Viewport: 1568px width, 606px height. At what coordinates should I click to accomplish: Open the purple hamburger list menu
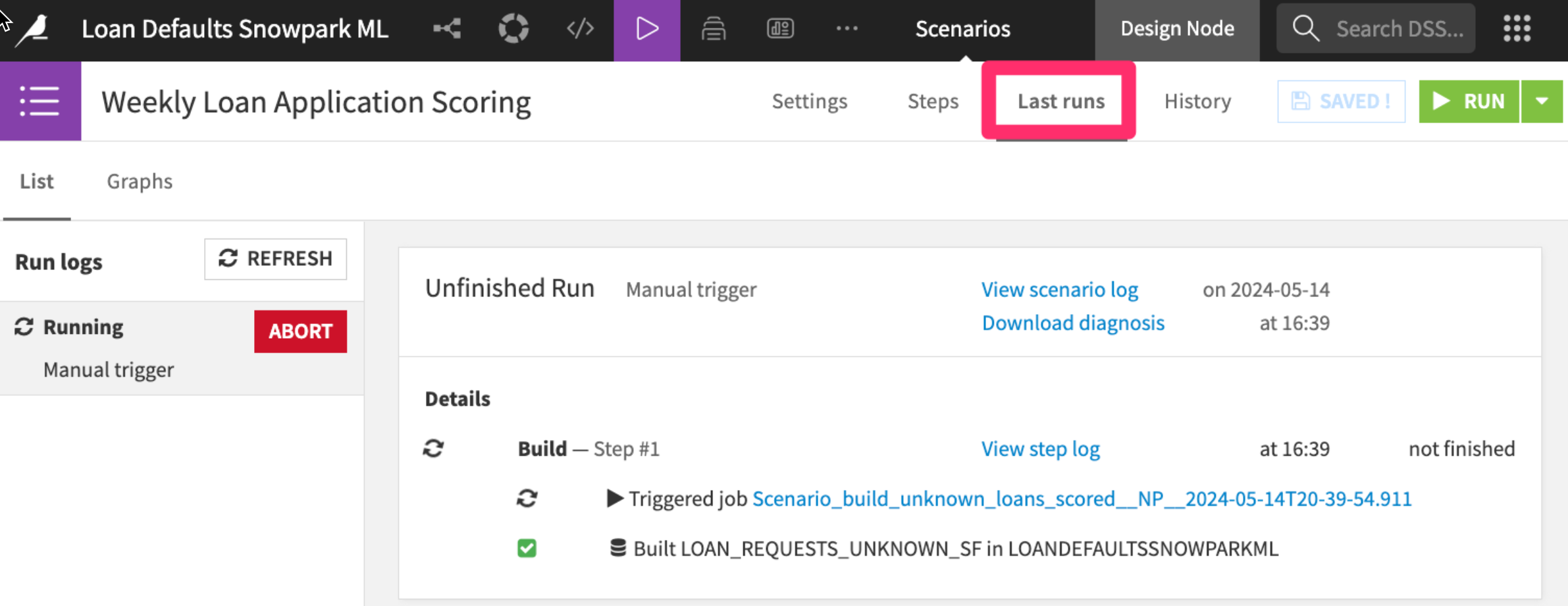(40, 101)
